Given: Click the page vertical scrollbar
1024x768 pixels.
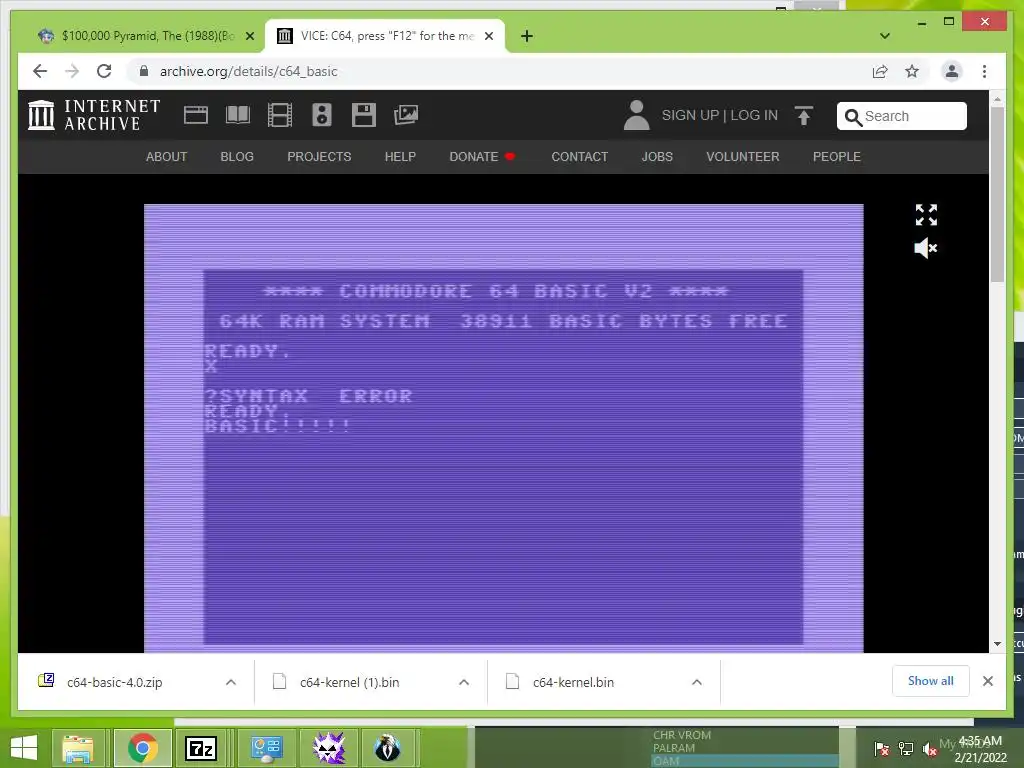Looking at the screenshot, I should pos(997,194).
